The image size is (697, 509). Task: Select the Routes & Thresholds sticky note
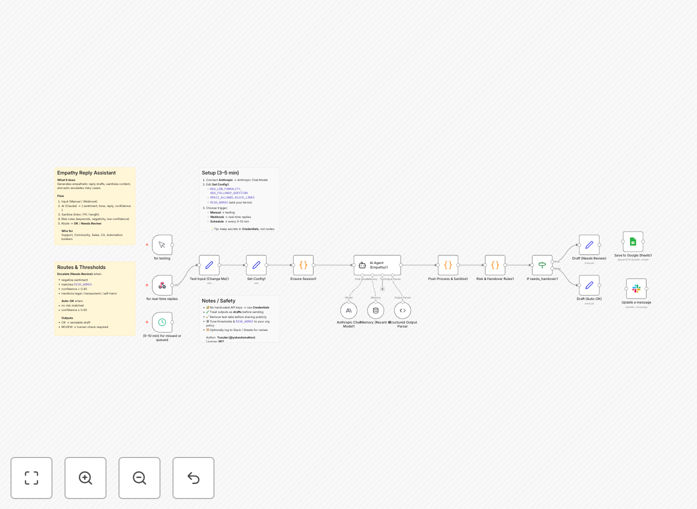click(x=95, y=298)
